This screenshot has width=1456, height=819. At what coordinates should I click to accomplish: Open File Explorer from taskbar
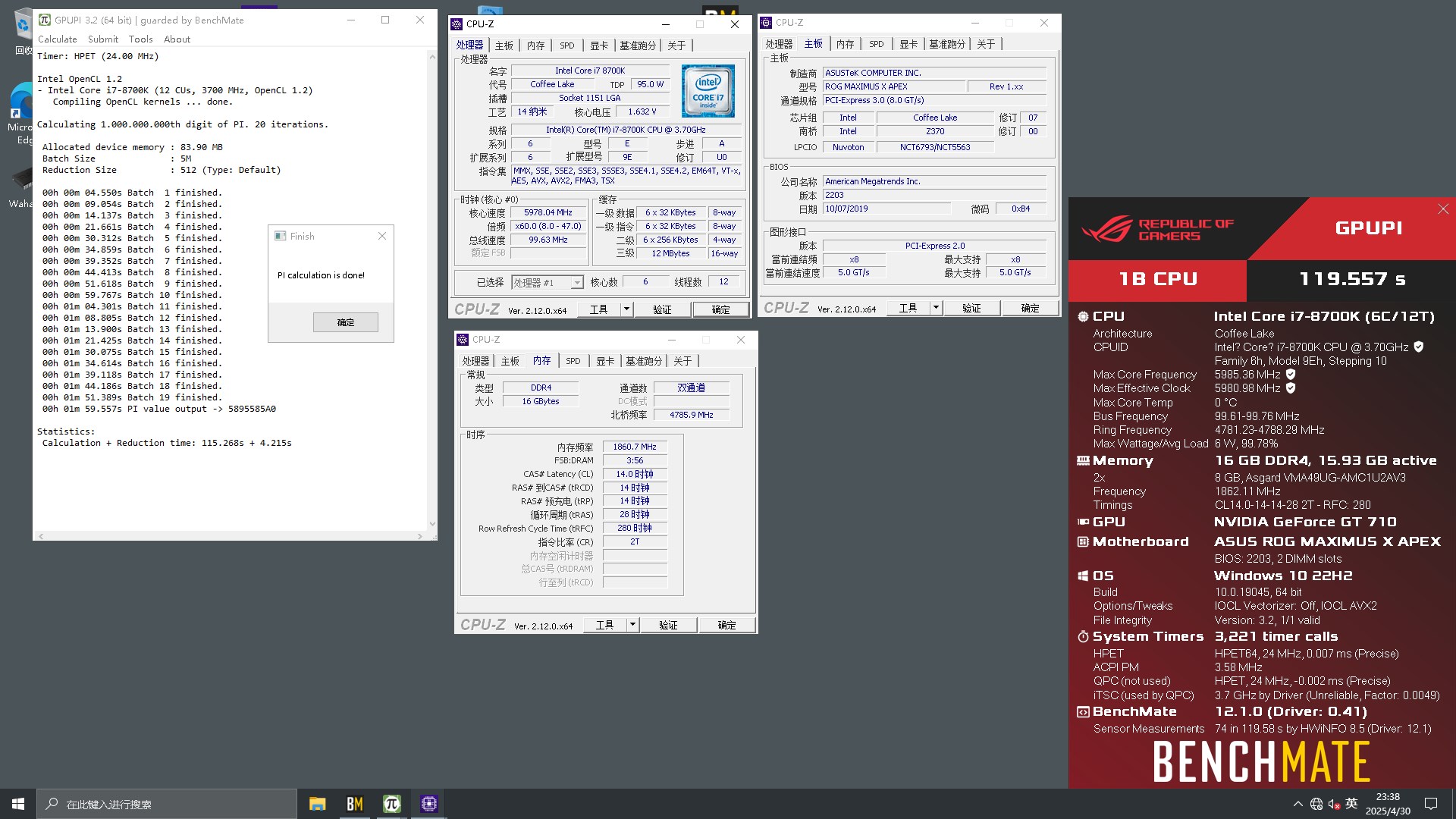pos(317,804)
